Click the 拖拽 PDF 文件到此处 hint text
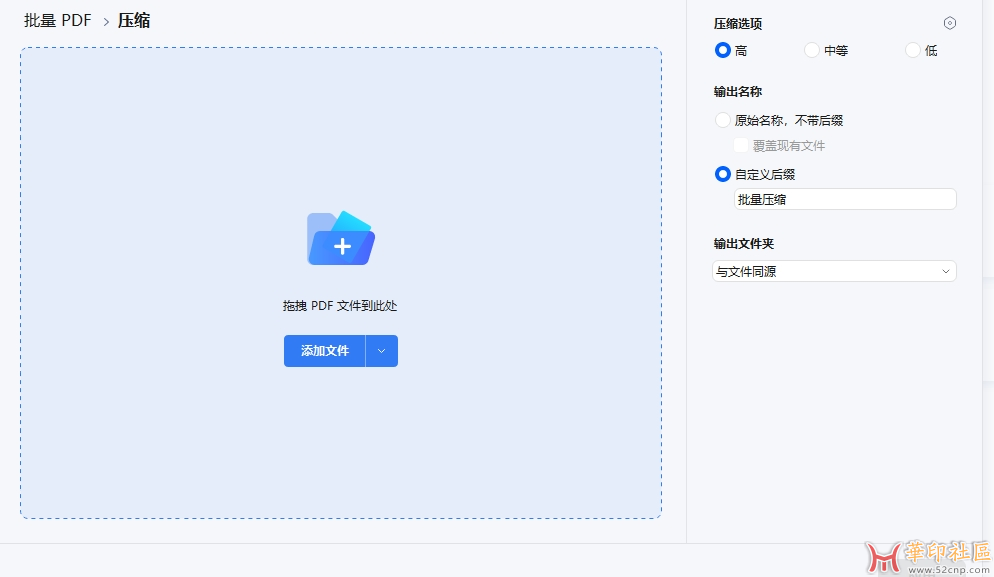The width and height of the screenshot is (994, 577). tap(340, 306)
